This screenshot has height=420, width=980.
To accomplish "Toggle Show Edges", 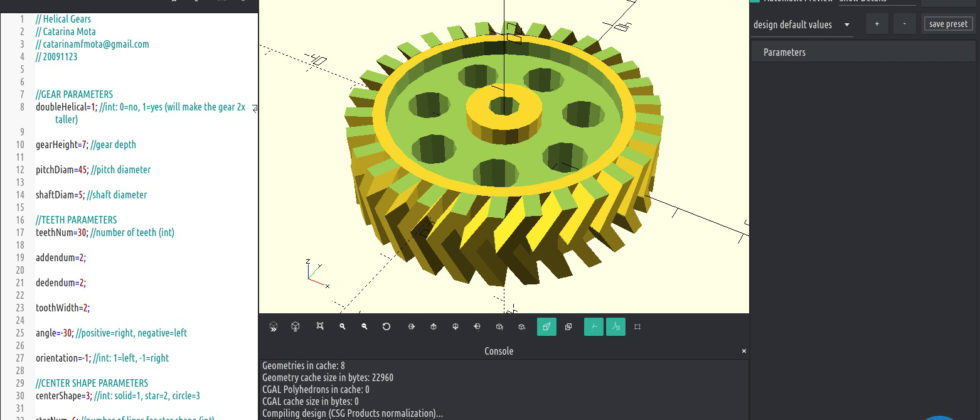I will tap(638, 326).
